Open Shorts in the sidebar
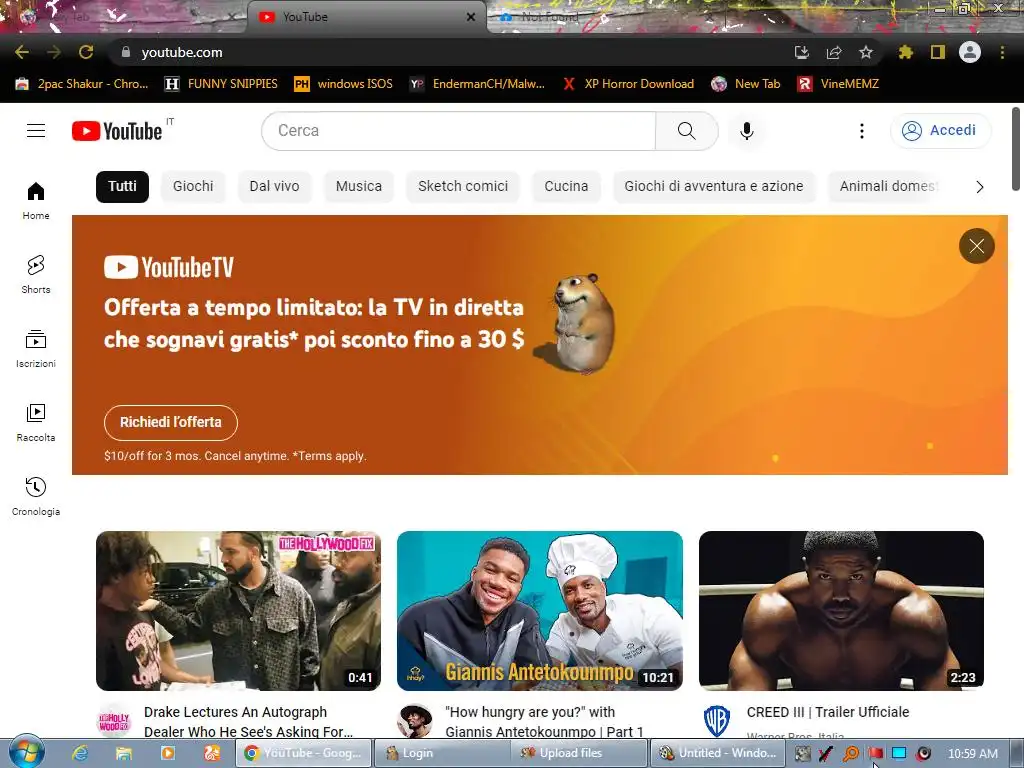 [x=36, y=274]
